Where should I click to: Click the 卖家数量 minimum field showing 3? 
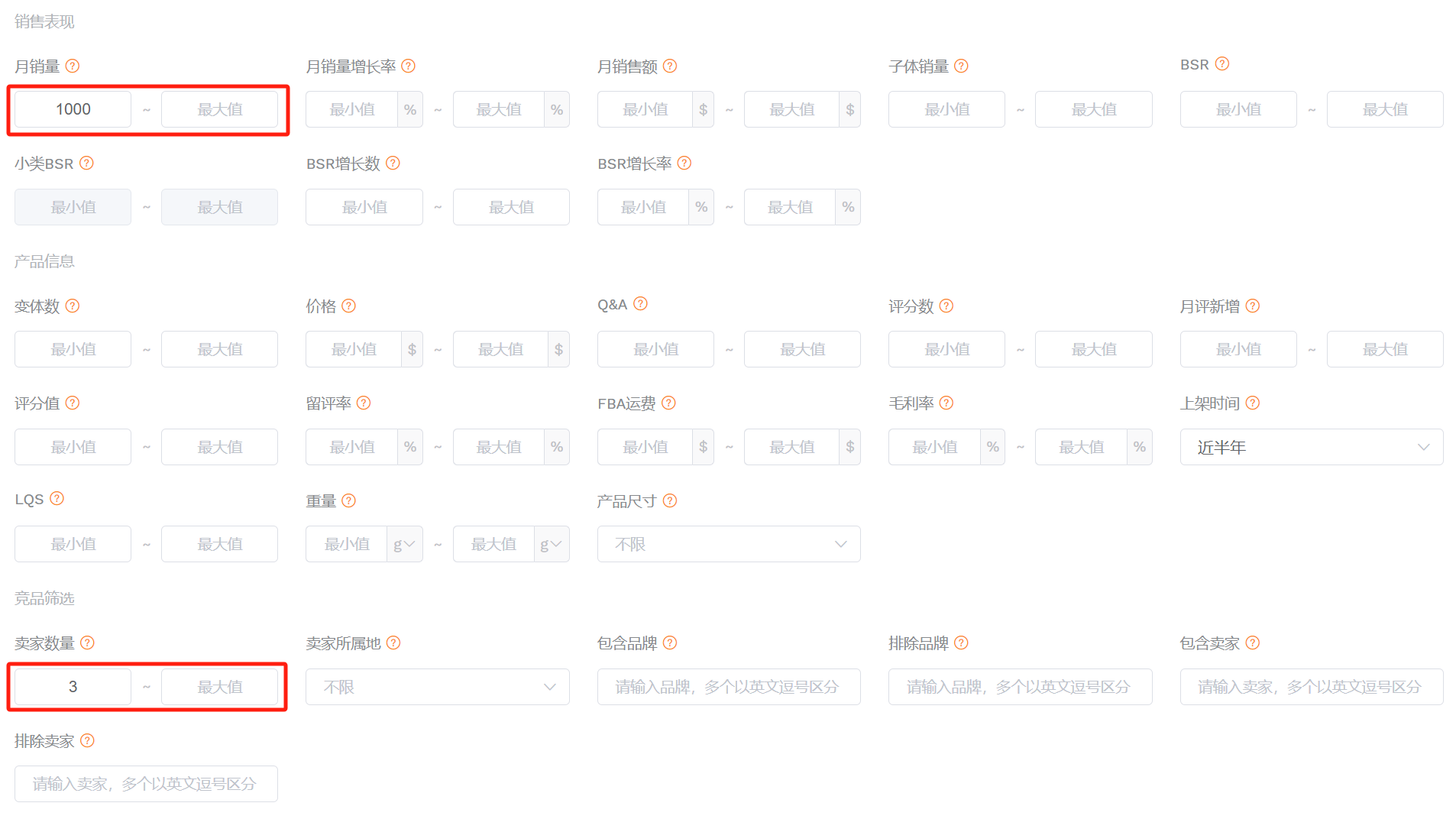pyautogui.click(x=73, y=687)
